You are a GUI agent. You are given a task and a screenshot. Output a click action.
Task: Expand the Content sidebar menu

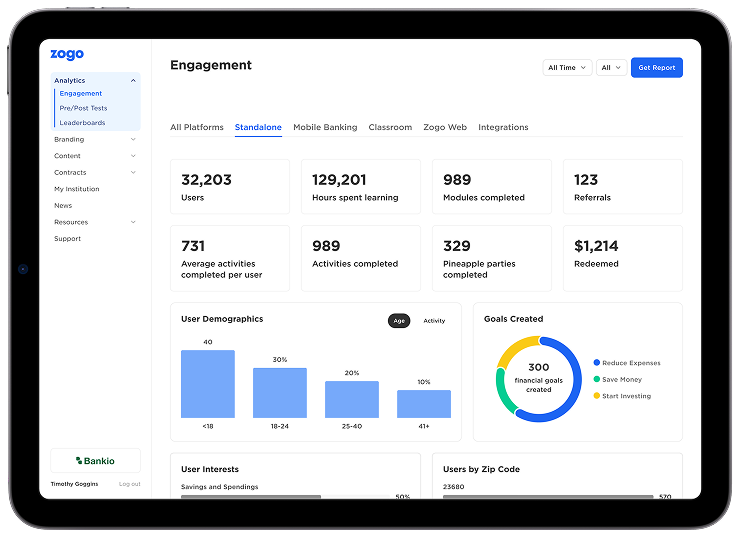click(x=133, y=156)
